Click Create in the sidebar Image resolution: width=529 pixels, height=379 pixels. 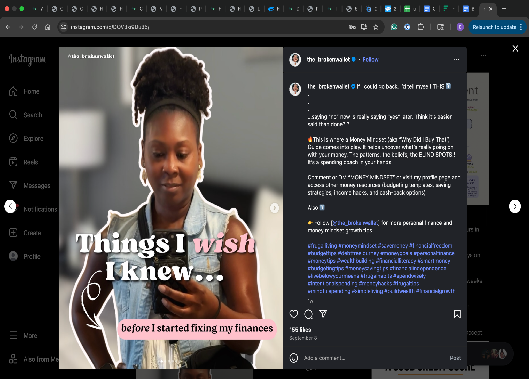pyautogui.click(x=25, y=233)
